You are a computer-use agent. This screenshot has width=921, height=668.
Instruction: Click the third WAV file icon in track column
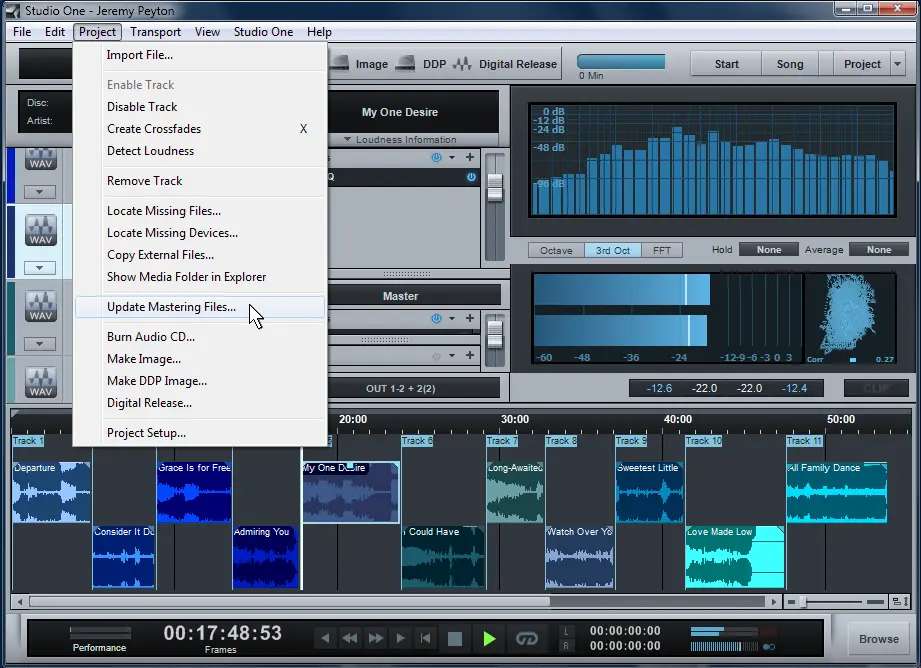41,306
